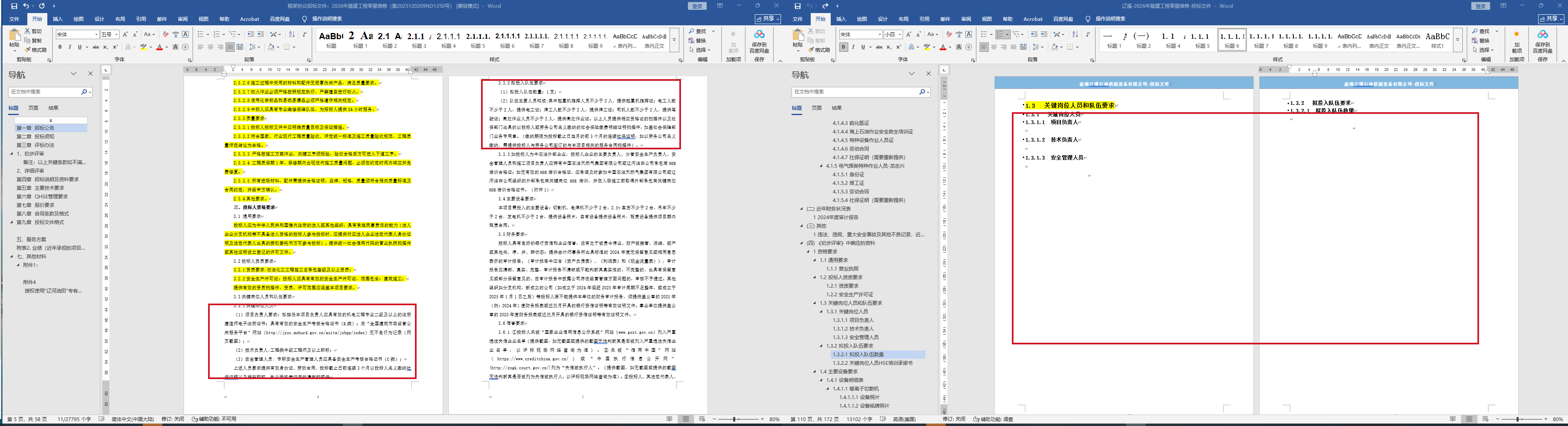The image size is (1568, 426).
Task: Toggle Italic in the left window ribbon
Action: pyautogui.click(x=69, y=47)
